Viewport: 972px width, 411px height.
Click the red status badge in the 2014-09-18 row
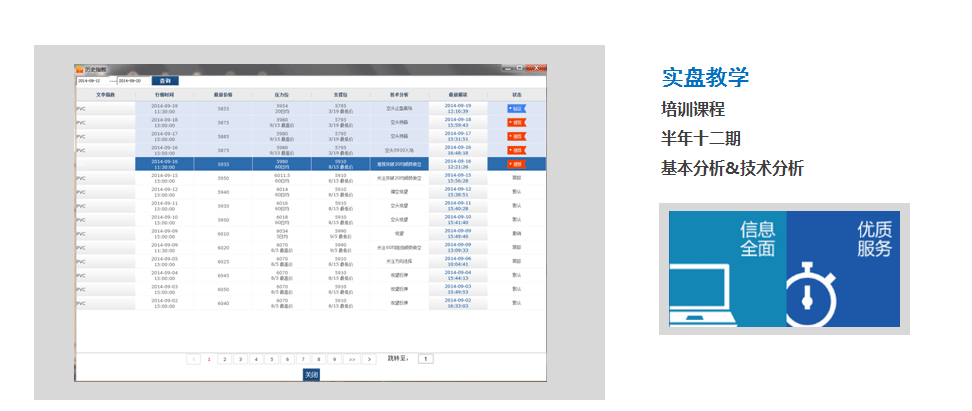pyautogui.click(x=516, y=122)
